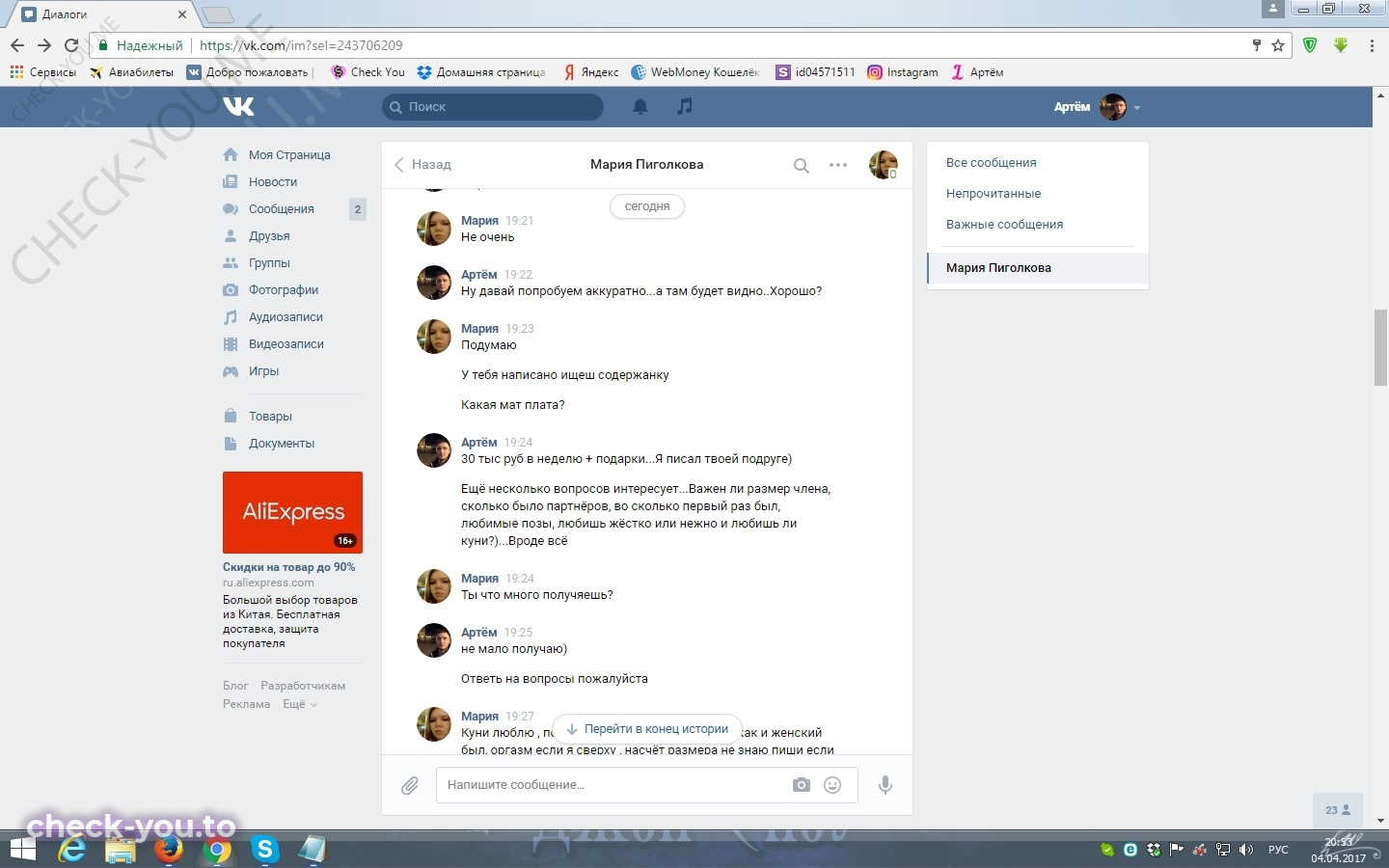Click Мария avatar at 19:23 message

pyautogui.click(x=434, y=337)
